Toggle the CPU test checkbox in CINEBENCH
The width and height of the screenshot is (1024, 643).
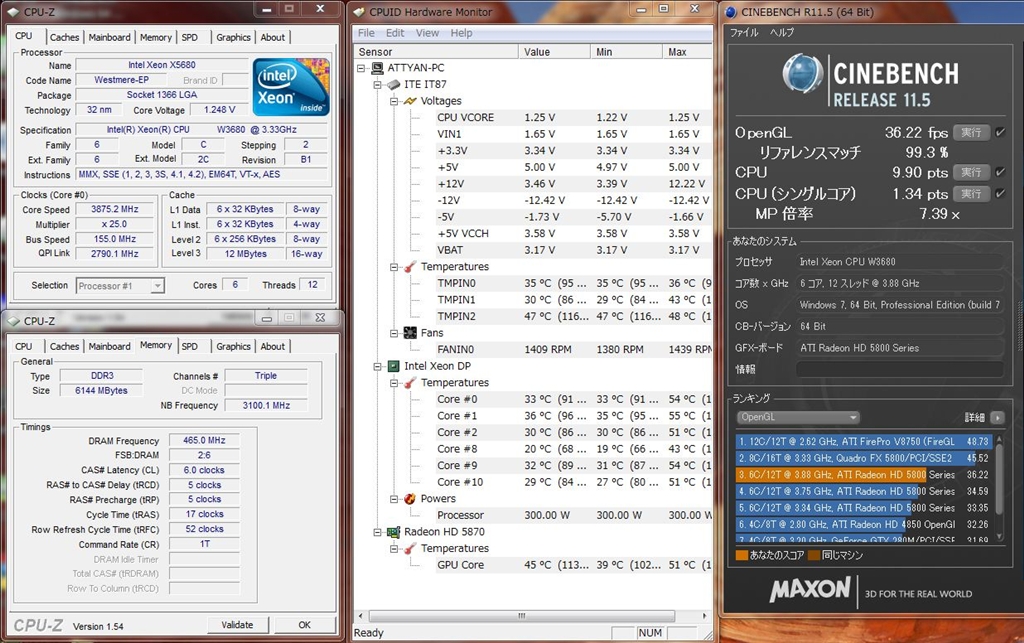pyautogui.click(x=1000, y=172)
